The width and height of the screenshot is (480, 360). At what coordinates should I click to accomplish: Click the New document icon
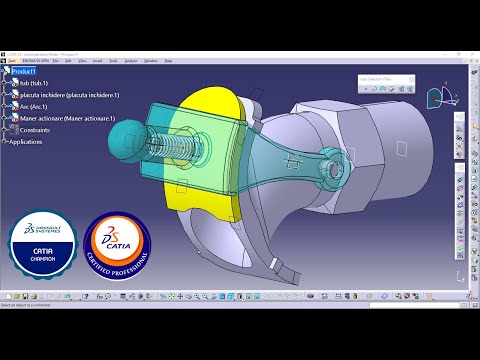[x=9, y=296]
